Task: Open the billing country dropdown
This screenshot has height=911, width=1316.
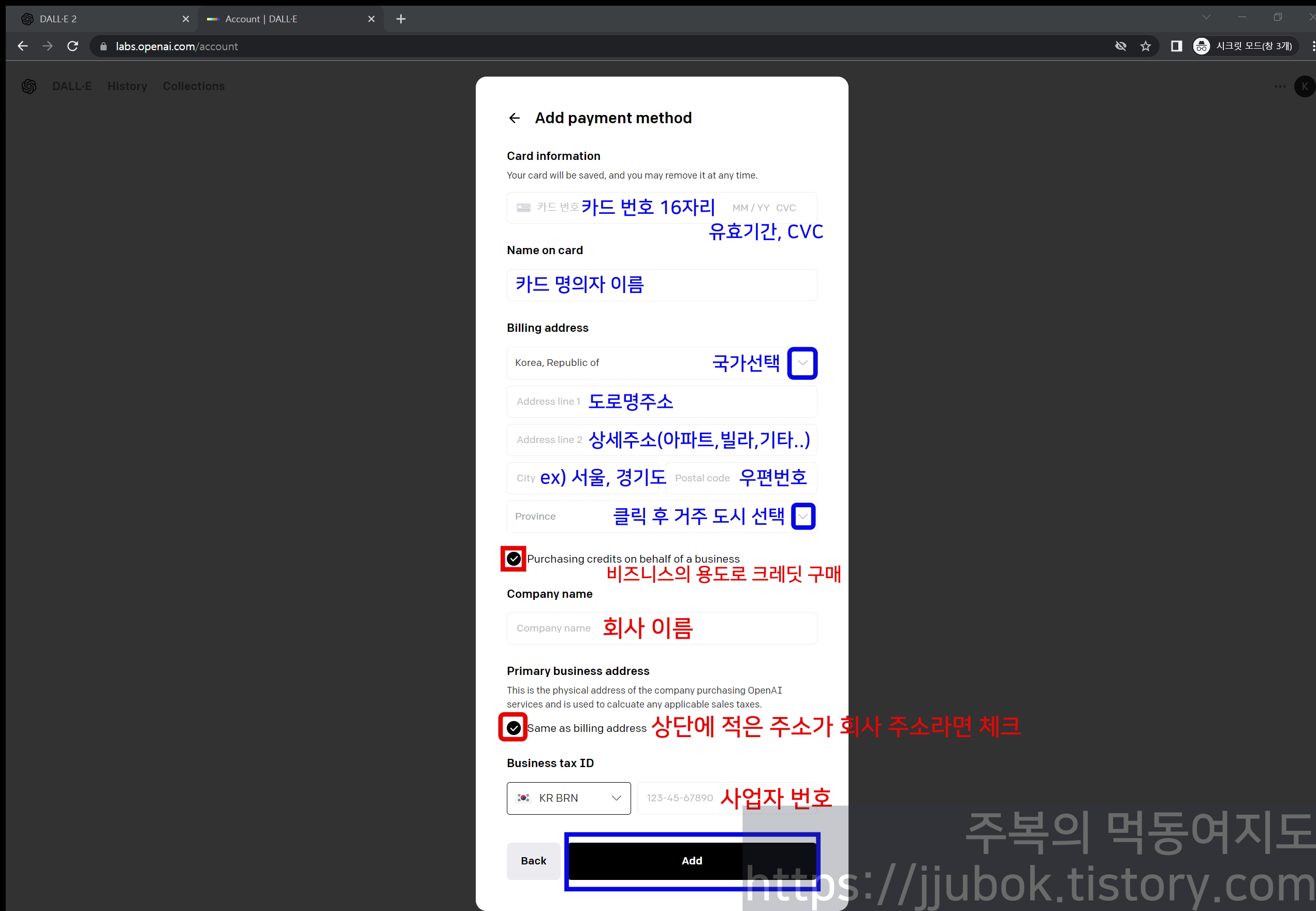Action: (x=802, y=363)
